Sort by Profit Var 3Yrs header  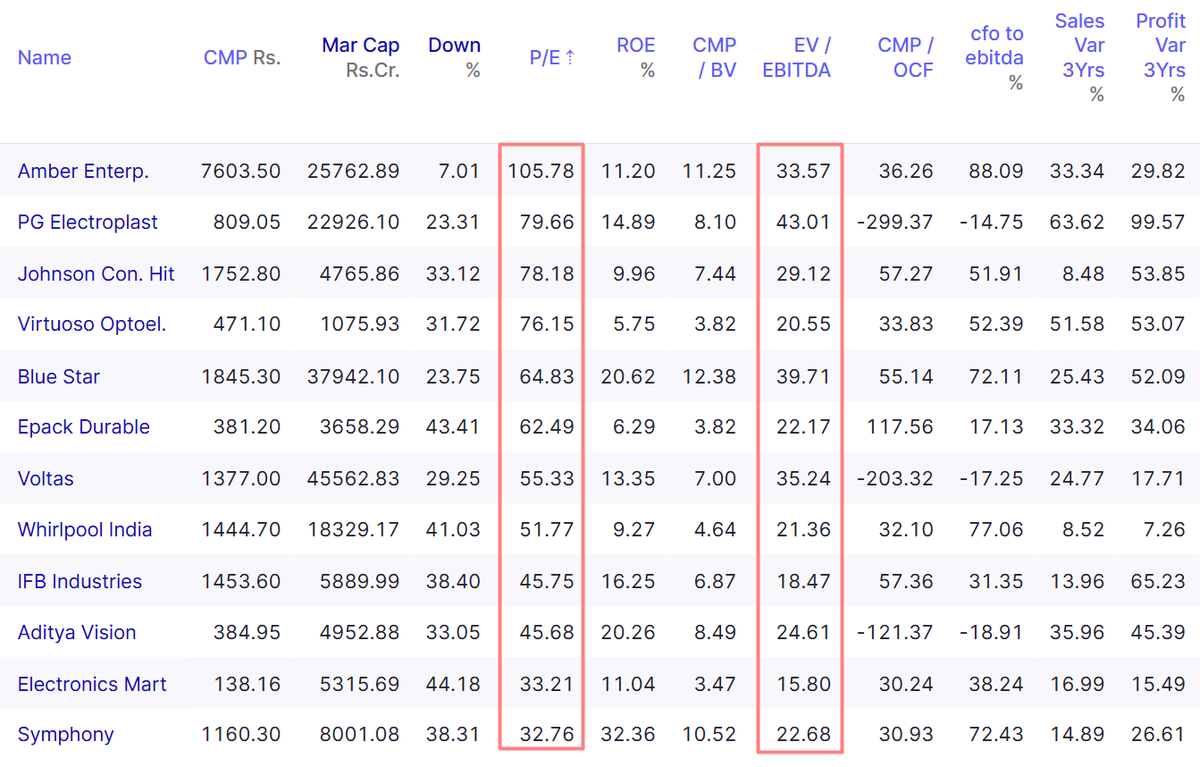(1161, 58)
